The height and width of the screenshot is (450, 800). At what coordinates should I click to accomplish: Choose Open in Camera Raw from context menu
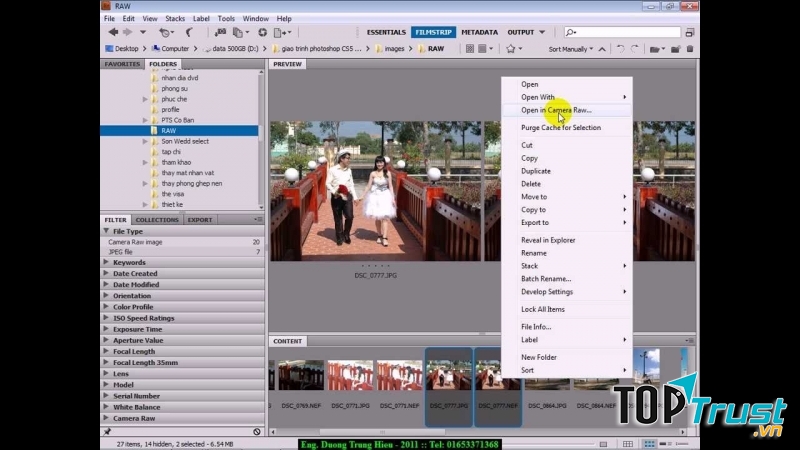click(x=556, y=110)
